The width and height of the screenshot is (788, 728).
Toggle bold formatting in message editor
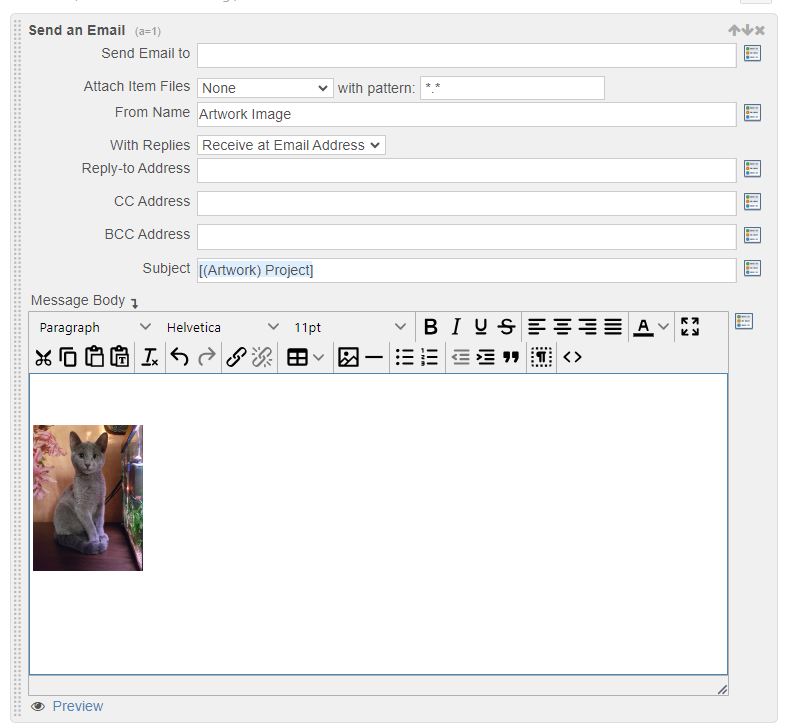[431, 327]
